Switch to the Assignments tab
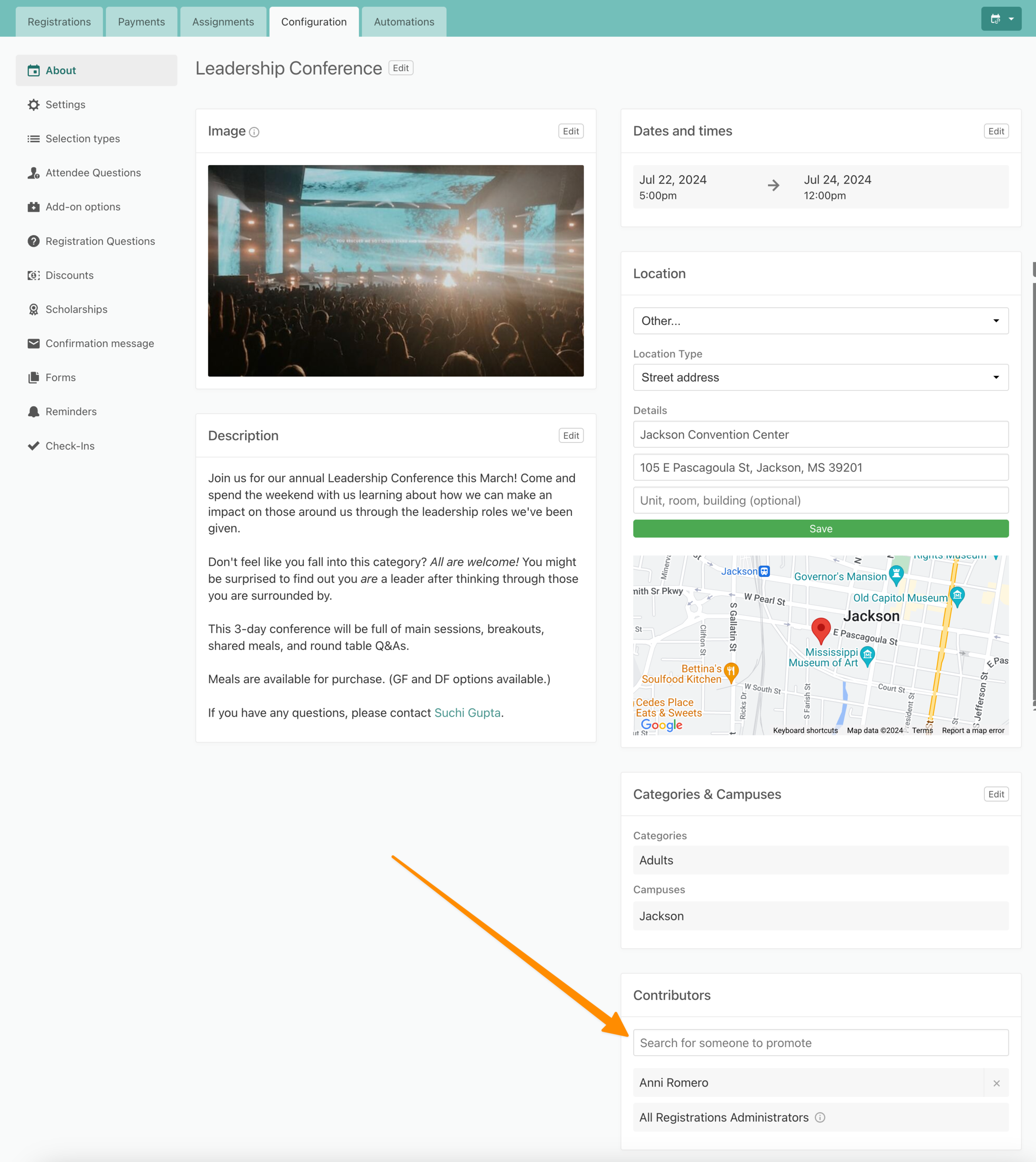The image size is (1036, 1162). (x=223, y=22)
